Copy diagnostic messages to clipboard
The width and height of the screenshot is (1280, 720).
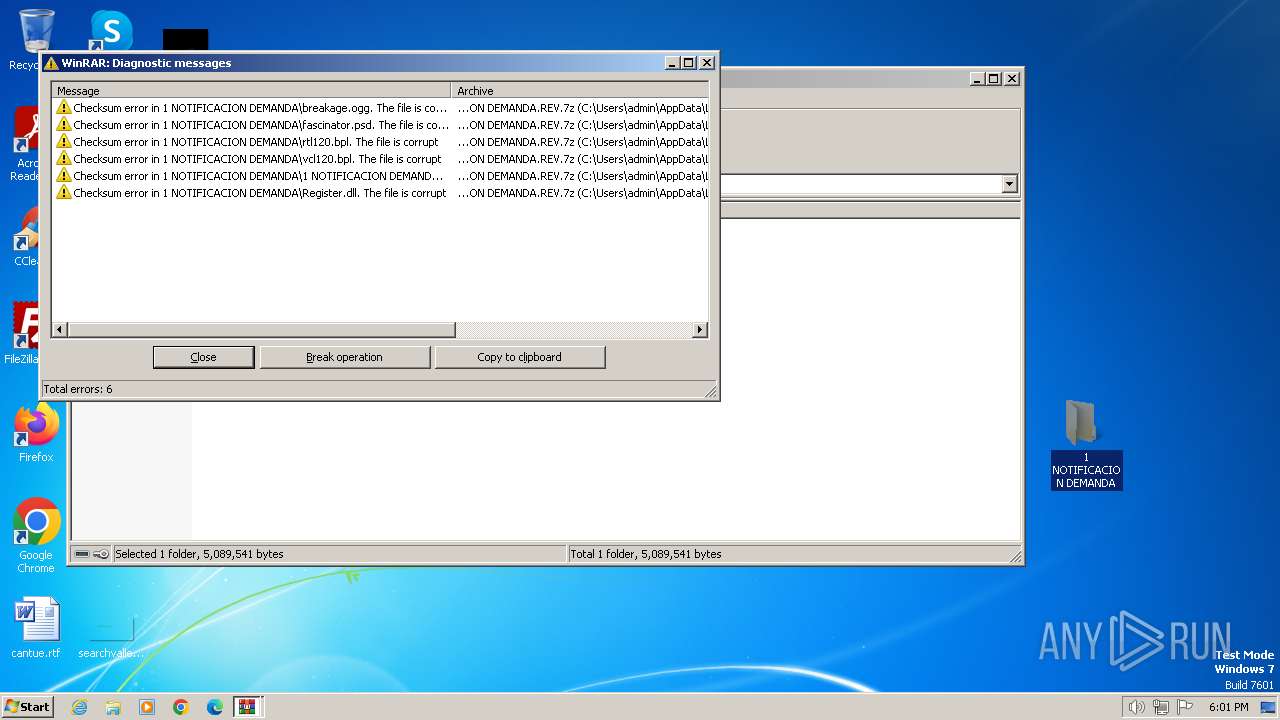point(519,357)
